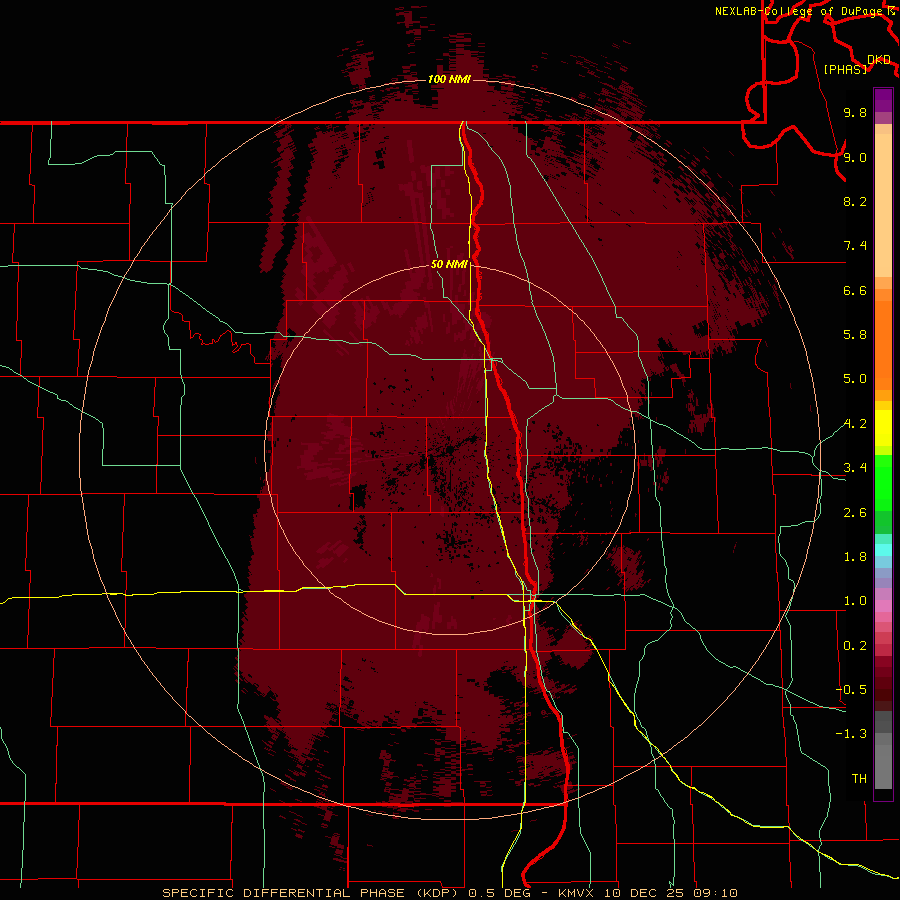Click the 5.0 value on the color scale

click(855, 379)
